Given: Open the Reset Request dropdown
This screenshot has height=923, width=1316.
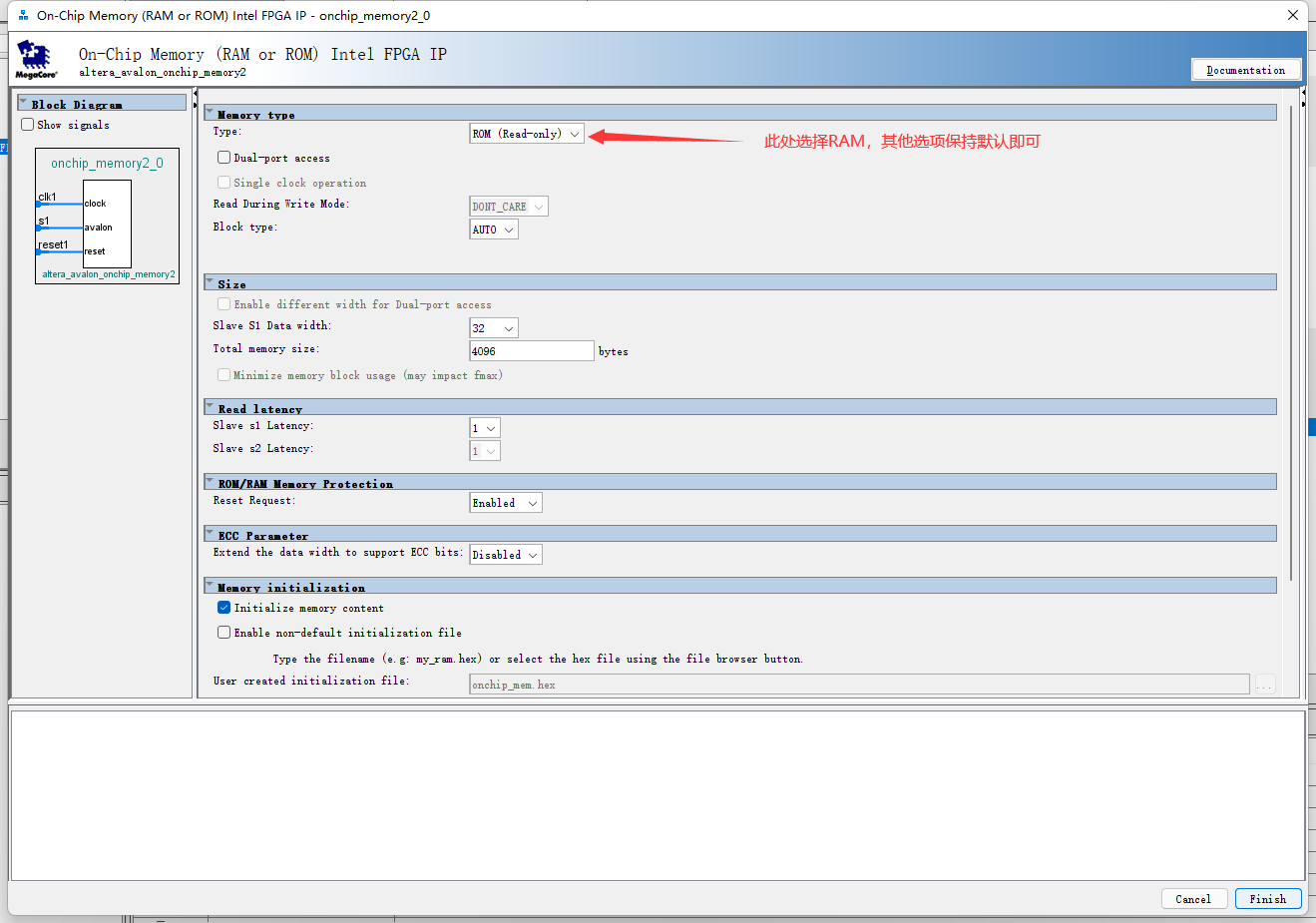Looking at the screenshot, I should [506, 503].
